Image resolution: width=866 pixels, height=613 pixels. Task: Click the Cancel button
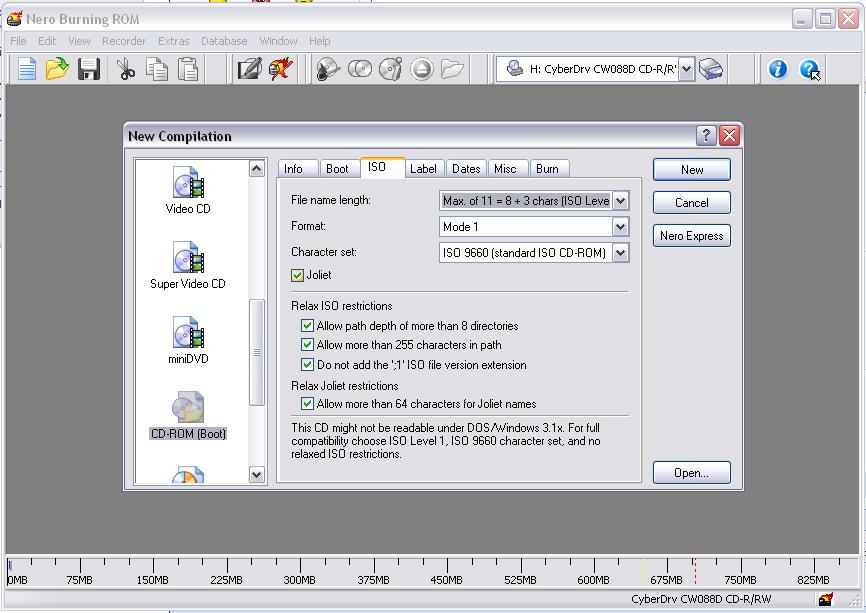[691, 203]
